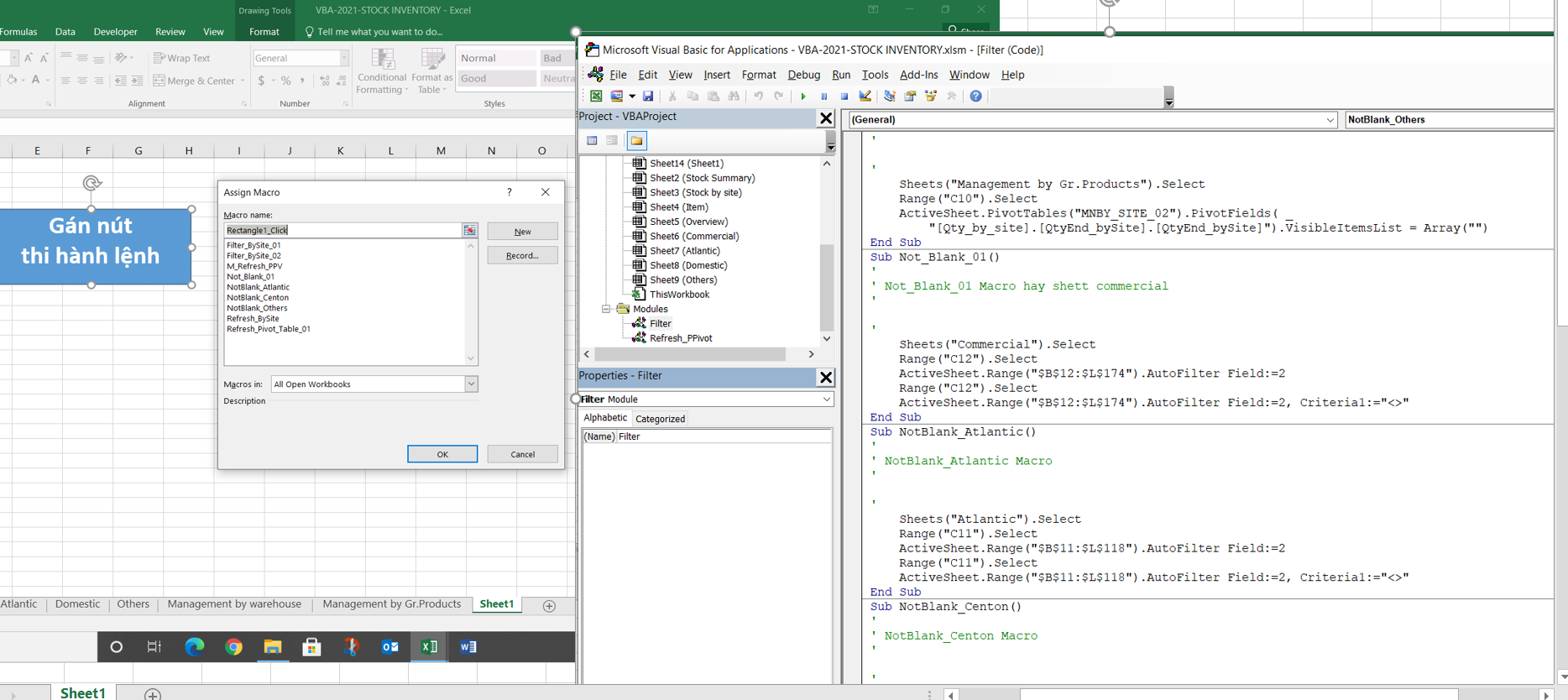The image size is (1568, 700).
Task: Click the Find binoculars icon in VBA toolbar
Action: click(734, 97)
